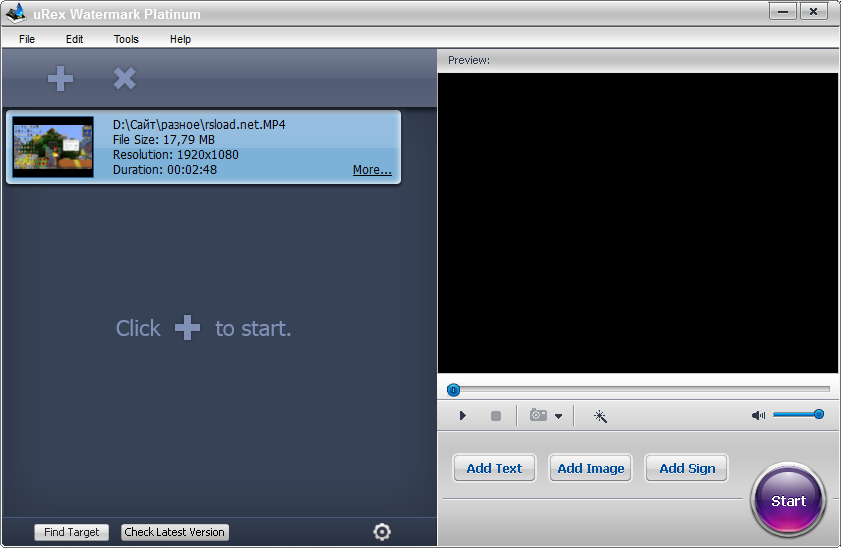841x548 pixels.
Task: Minimize the uRex Watermark window
Action: coord(783,11)
